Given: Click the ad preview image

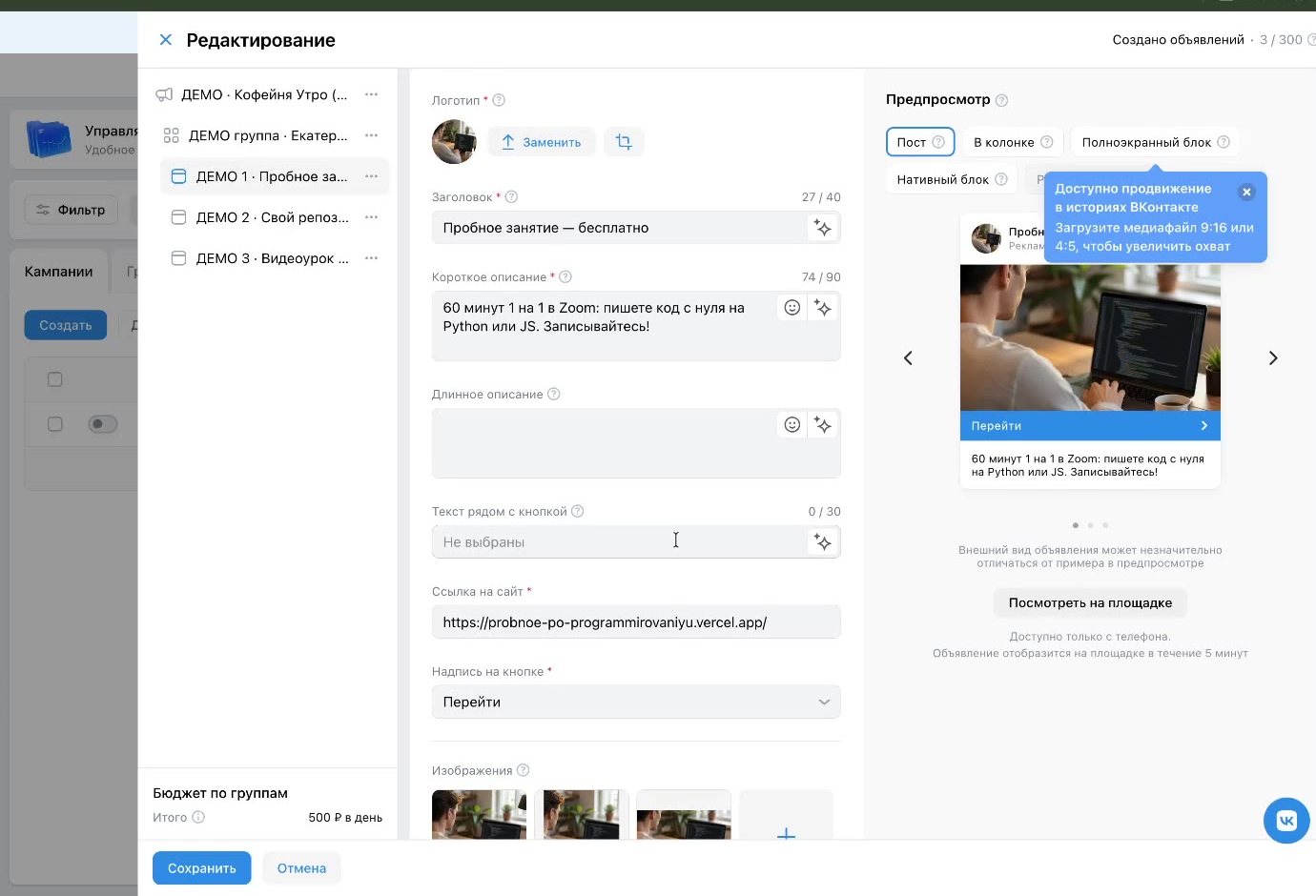Looking at the screenshot, I should coord(1090,337).
